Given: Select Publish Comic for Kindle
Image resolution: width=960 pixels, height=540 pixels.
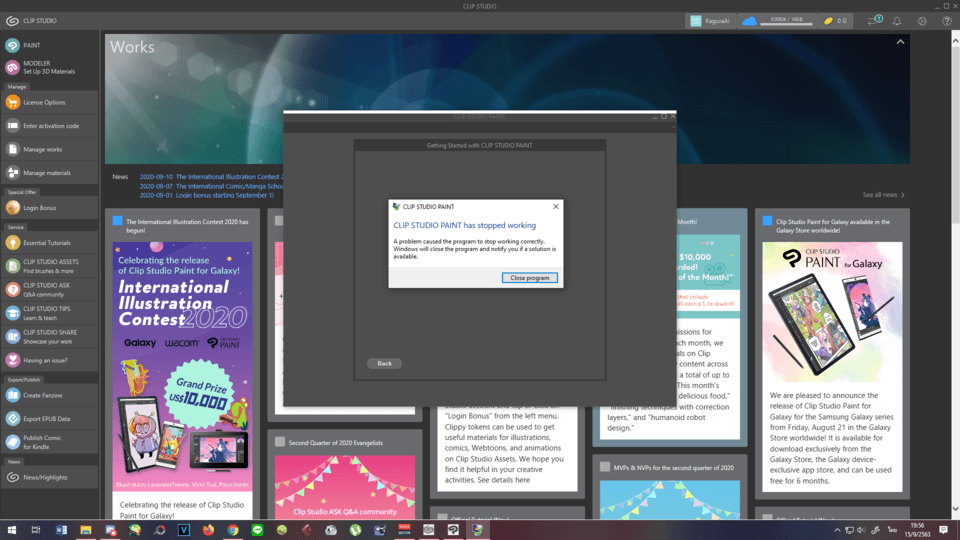Looking at the screenshot, I should click(x=49, y=442).
